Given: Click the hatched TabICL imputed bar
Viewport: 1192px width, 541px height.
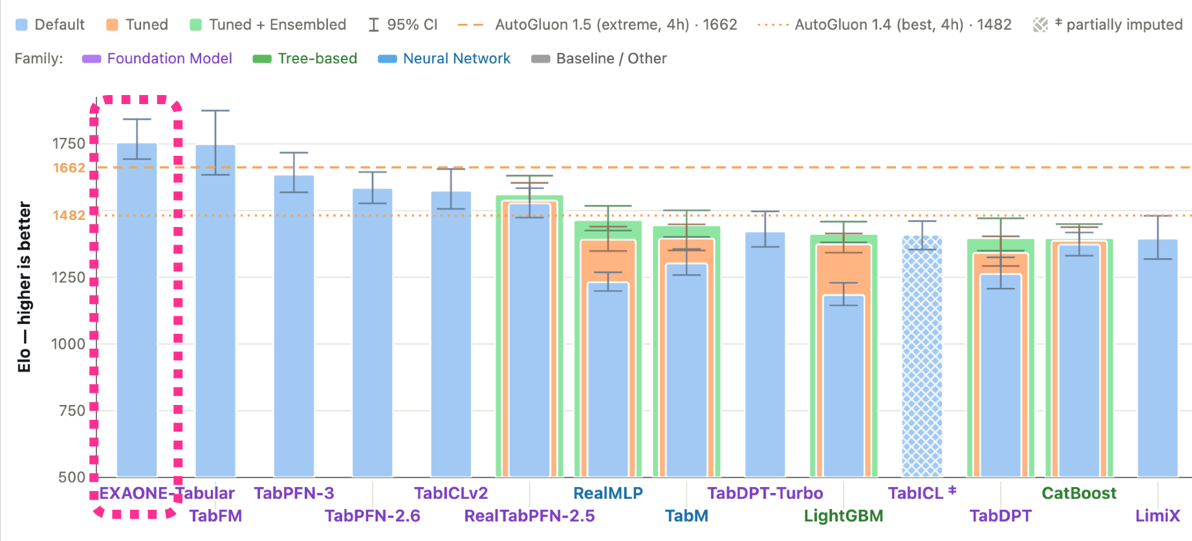Looking at the screenshot, I should tap(922, 356).
